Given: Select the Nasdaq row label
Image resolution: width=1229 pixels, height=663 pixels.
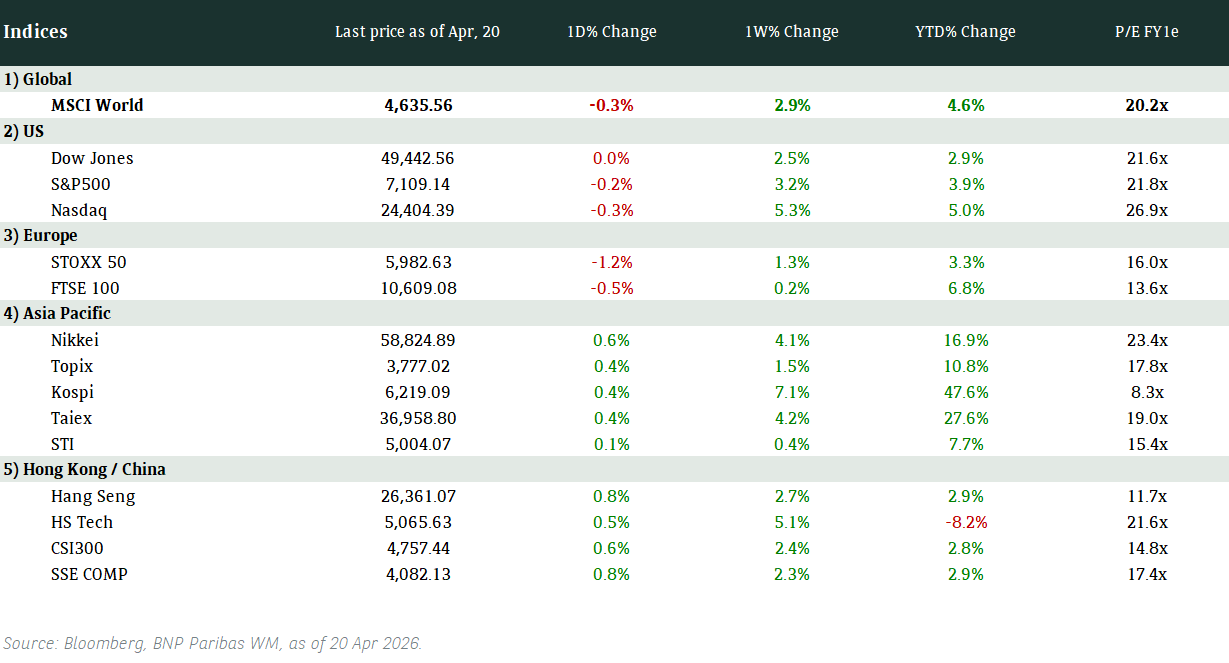Looking at the screenshot, I should click(x=79, y=210).
